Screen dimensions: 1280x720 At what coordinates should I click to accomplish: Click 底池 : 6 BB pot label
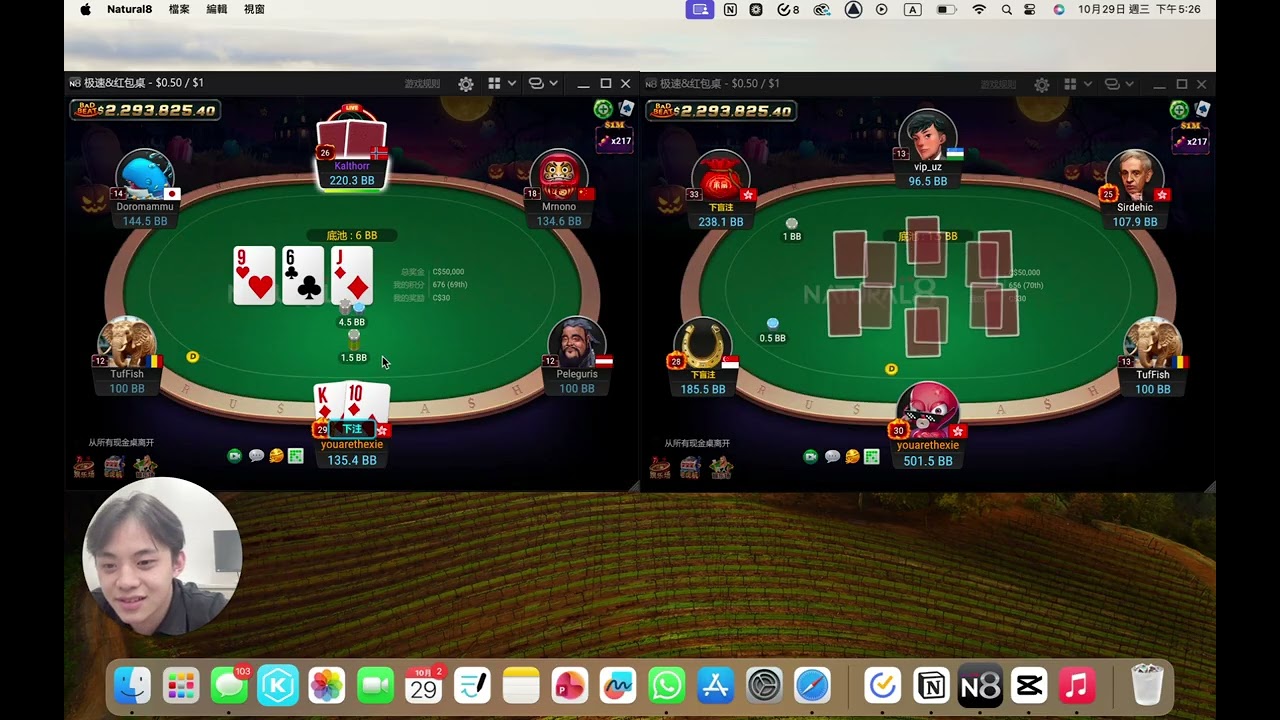pyautogui.click(x=352, y=236)
